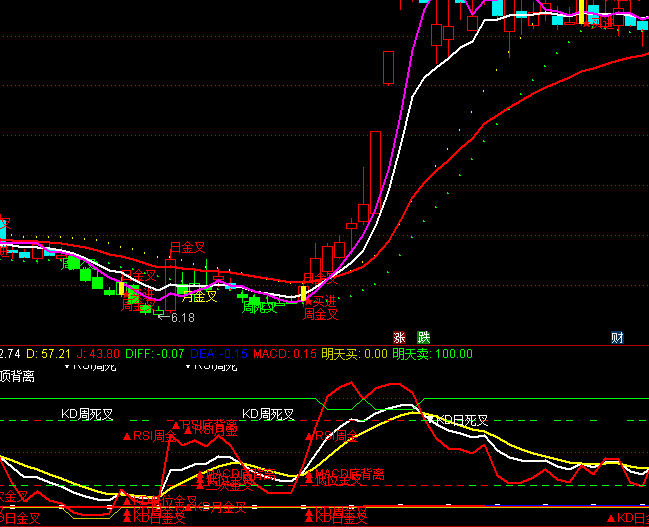The height and width of the screenshot is (527, 649).
Task: Click the DIFF -0.07 readout
Action: 156,354
